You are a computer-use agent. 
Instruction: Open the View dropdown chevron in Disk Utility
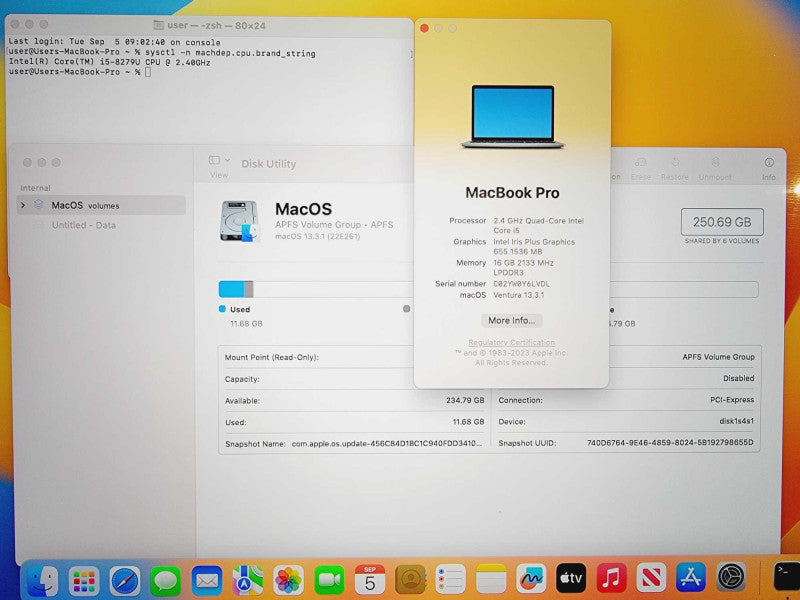pyautogui.click(x=227, y=160)
